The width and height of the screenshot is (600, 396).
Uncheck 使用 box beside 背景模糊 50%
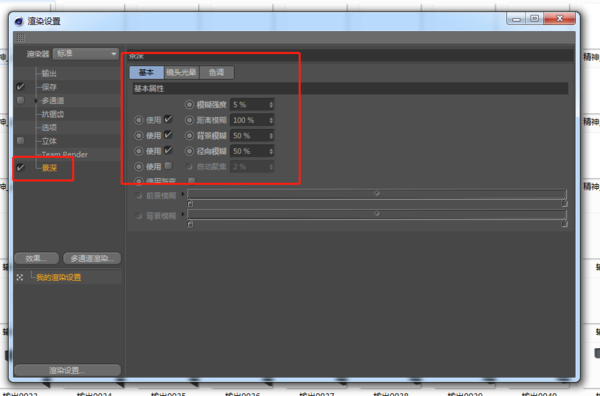[x=168, y=135]
